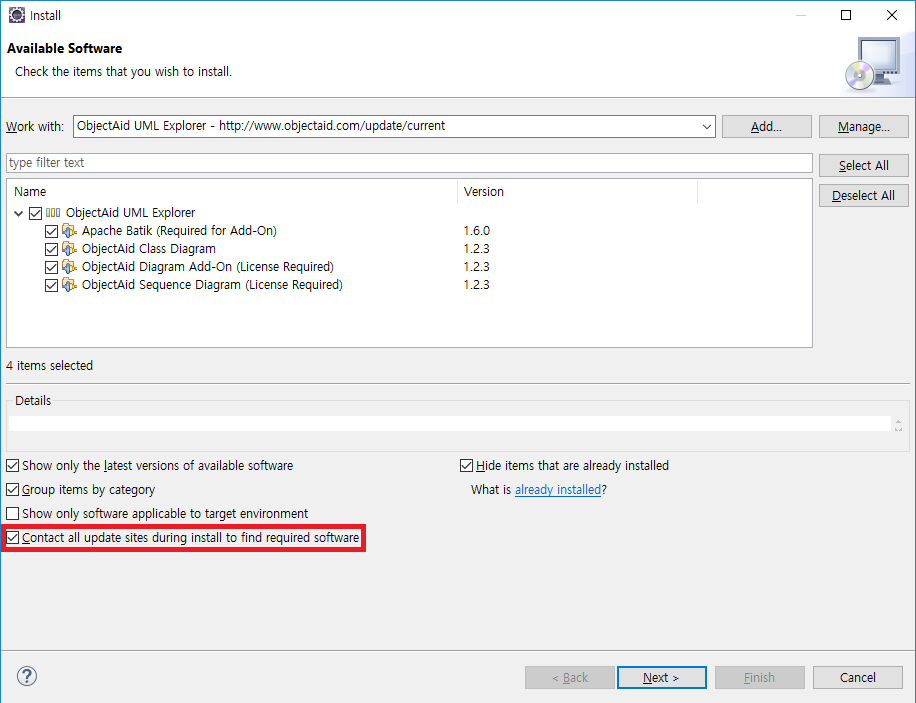Close the Install dialog window

point(892,15)
